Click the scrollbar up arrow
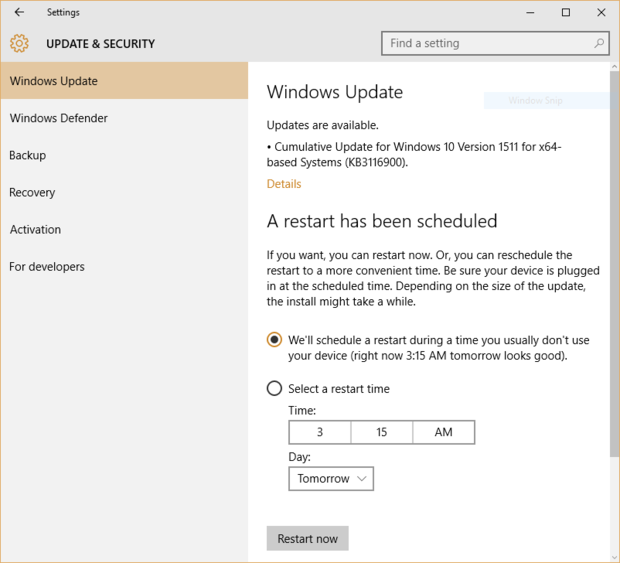Screen dimensions: 620x563 tap(614, 67)
